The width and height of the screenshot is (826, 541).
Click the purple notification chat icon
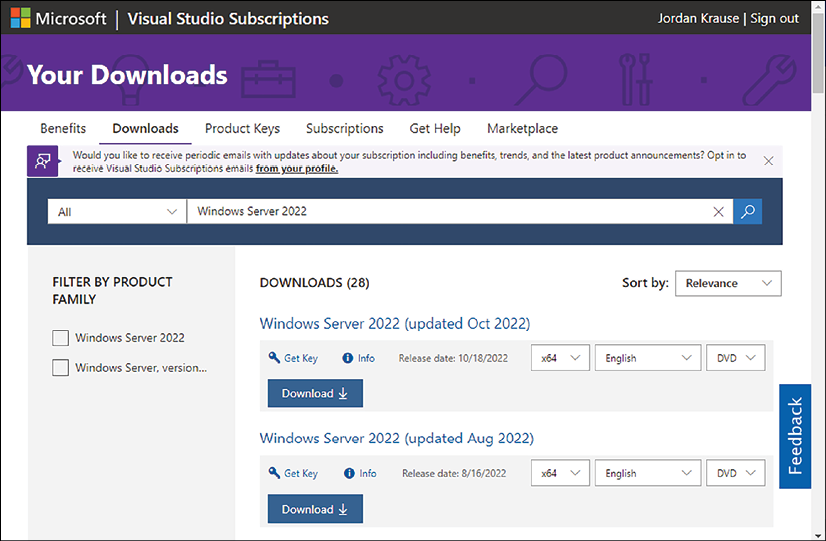43,161
